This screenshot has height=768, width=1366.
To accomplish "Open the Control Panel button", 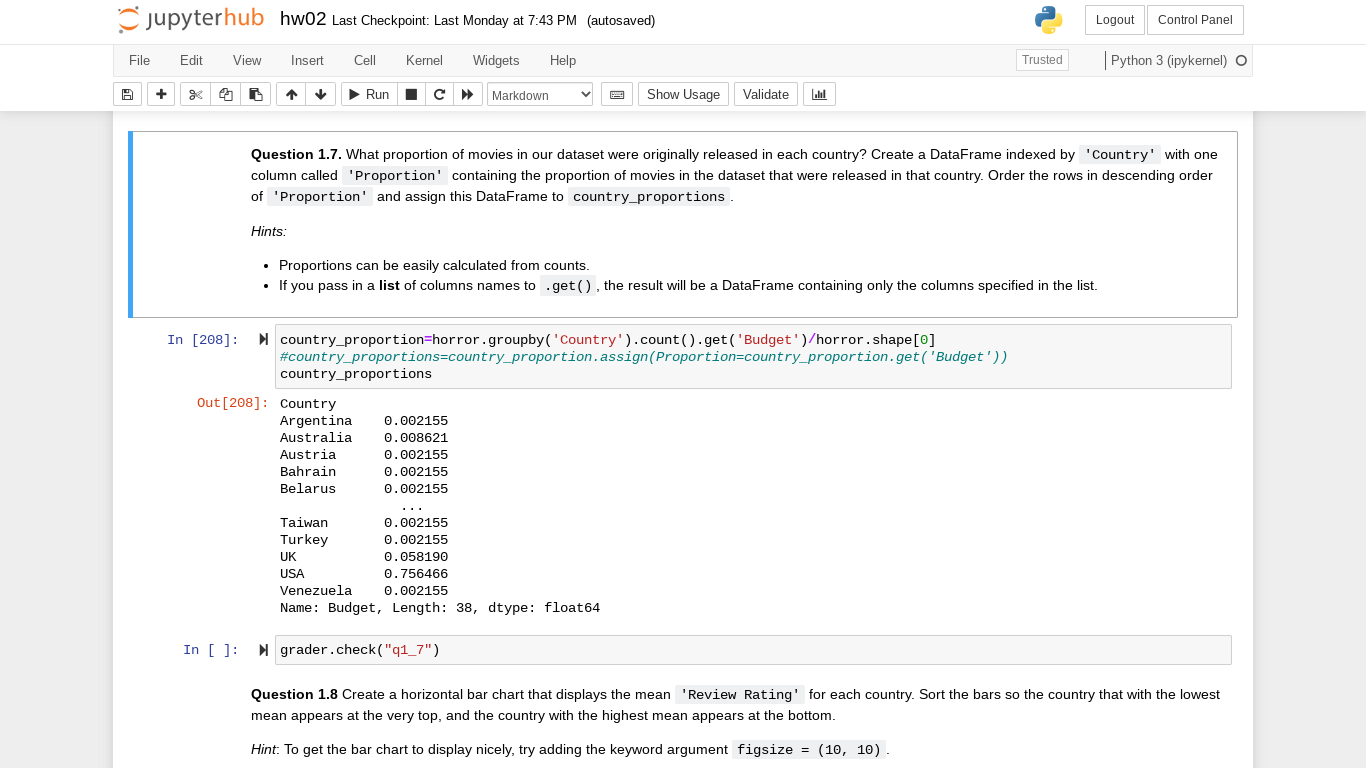I will [1195, 20].
